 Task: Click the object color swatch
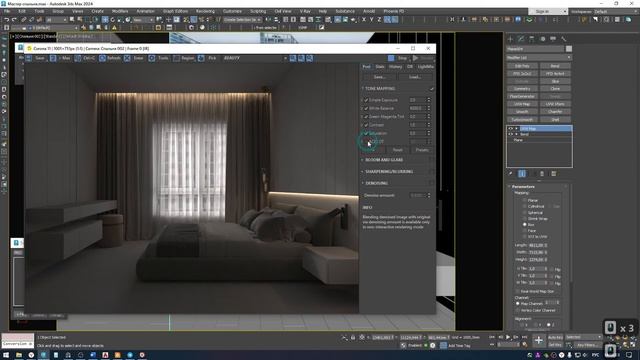(x=569, y=49)
